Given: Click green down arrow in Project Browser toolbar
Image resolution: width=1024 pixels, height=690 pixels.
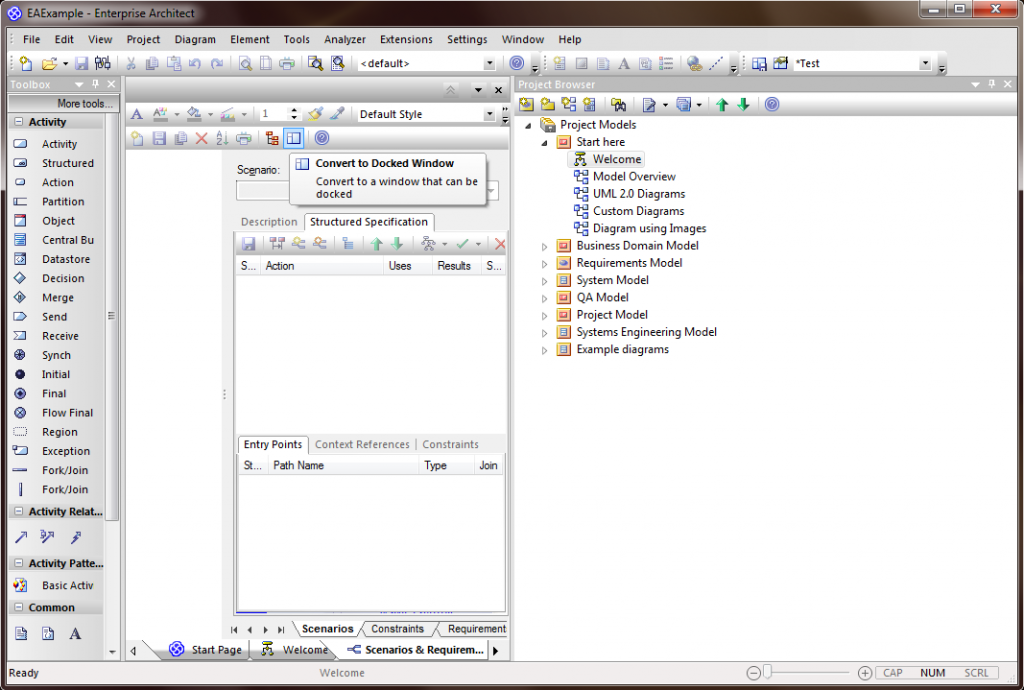Looking at the screenshot, I should [x=743, y=104].
